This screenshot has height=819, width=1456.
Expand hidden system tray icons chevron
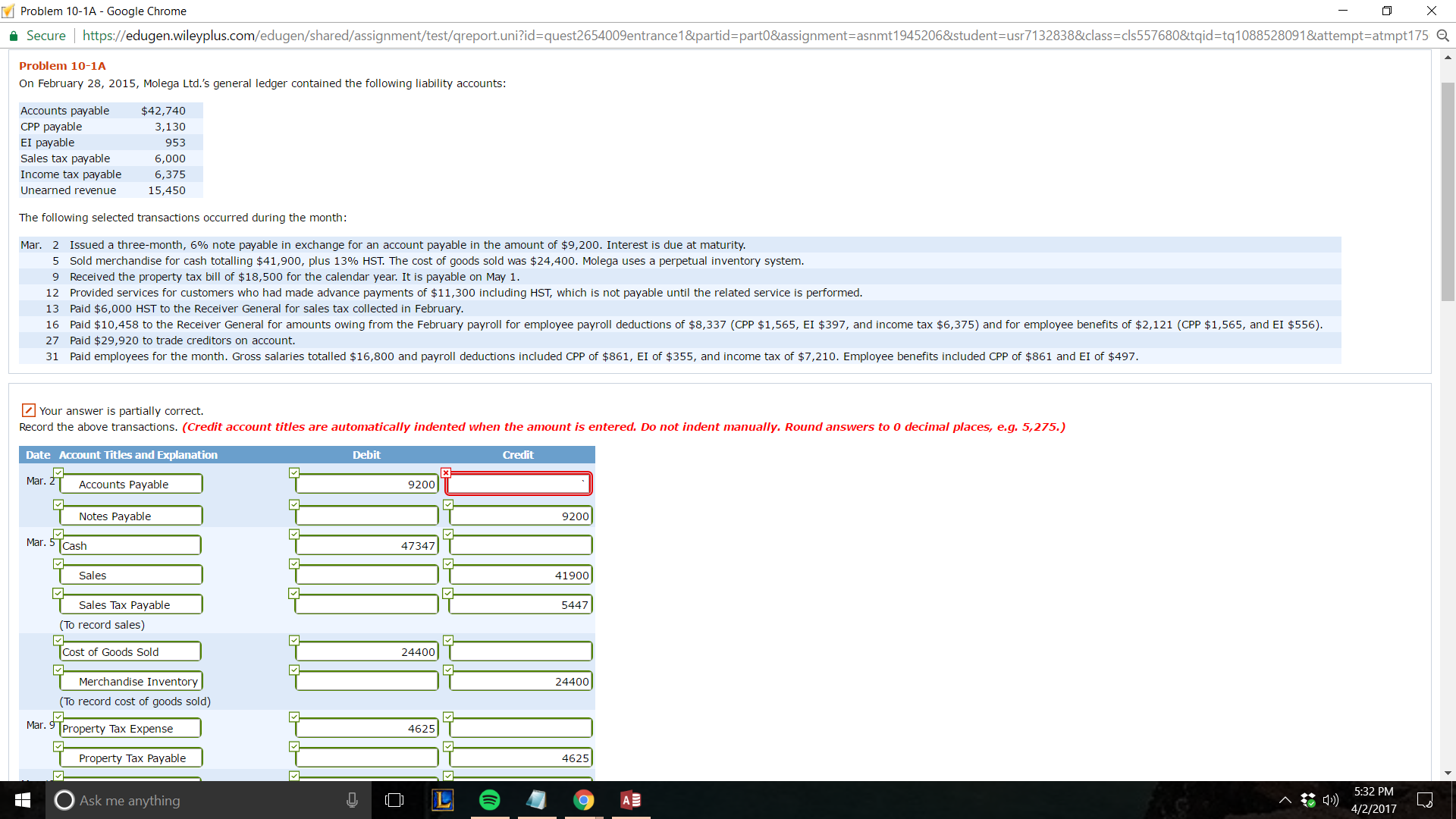[1285, 800]
